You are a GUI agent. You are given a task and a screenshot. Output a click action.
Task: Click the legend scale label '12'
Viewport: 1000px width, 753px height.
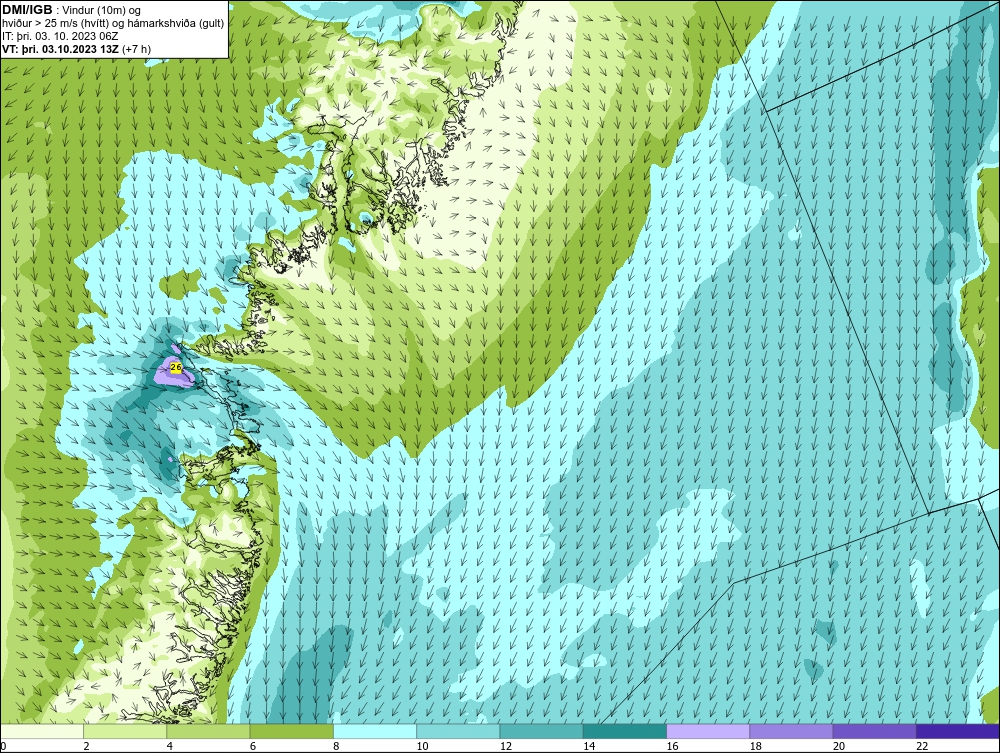pyautogui.click(x=506, y=747)
